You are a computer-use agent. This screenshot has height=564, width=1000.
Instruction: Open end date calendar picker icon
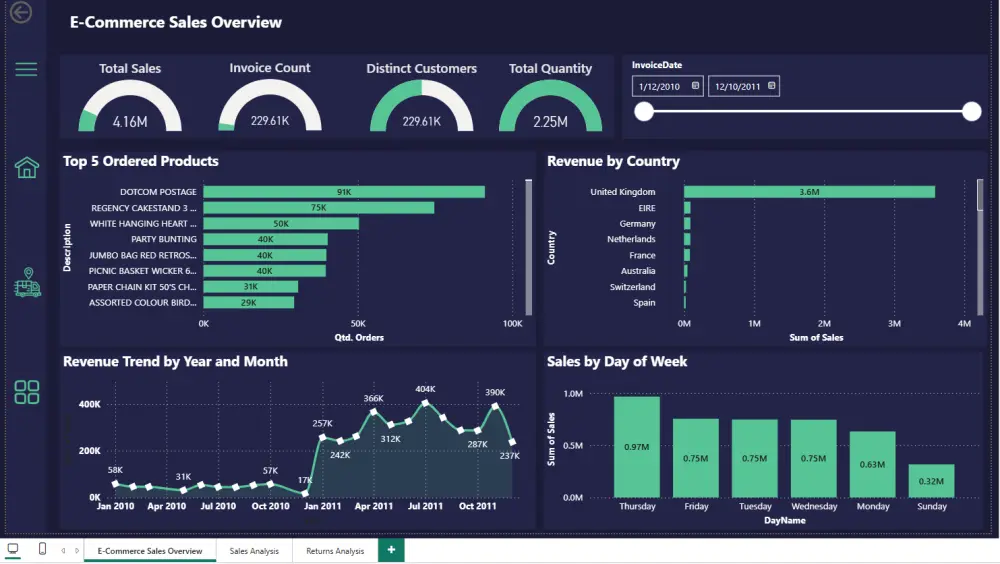(x=772, y=85)
